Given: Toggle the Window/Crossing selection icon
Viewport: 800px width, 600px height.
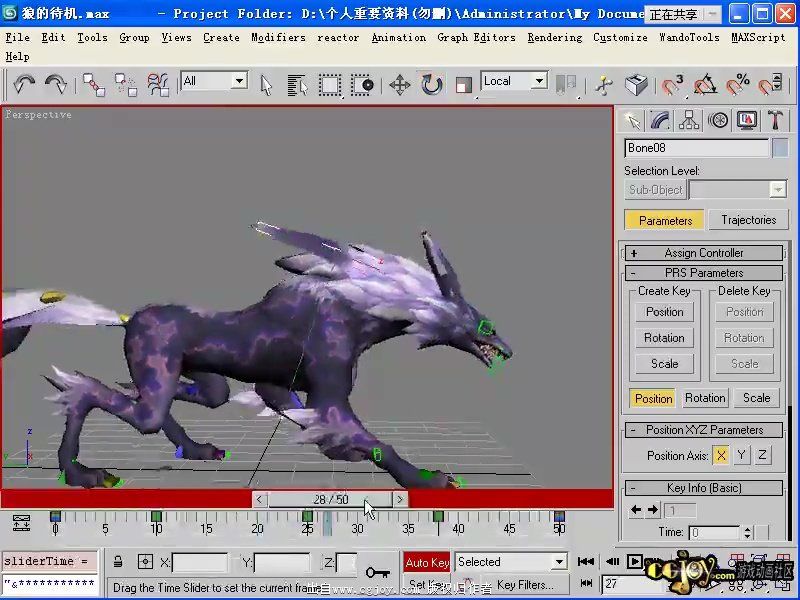Looking at the screenshot, I should (x=362, y=85).
